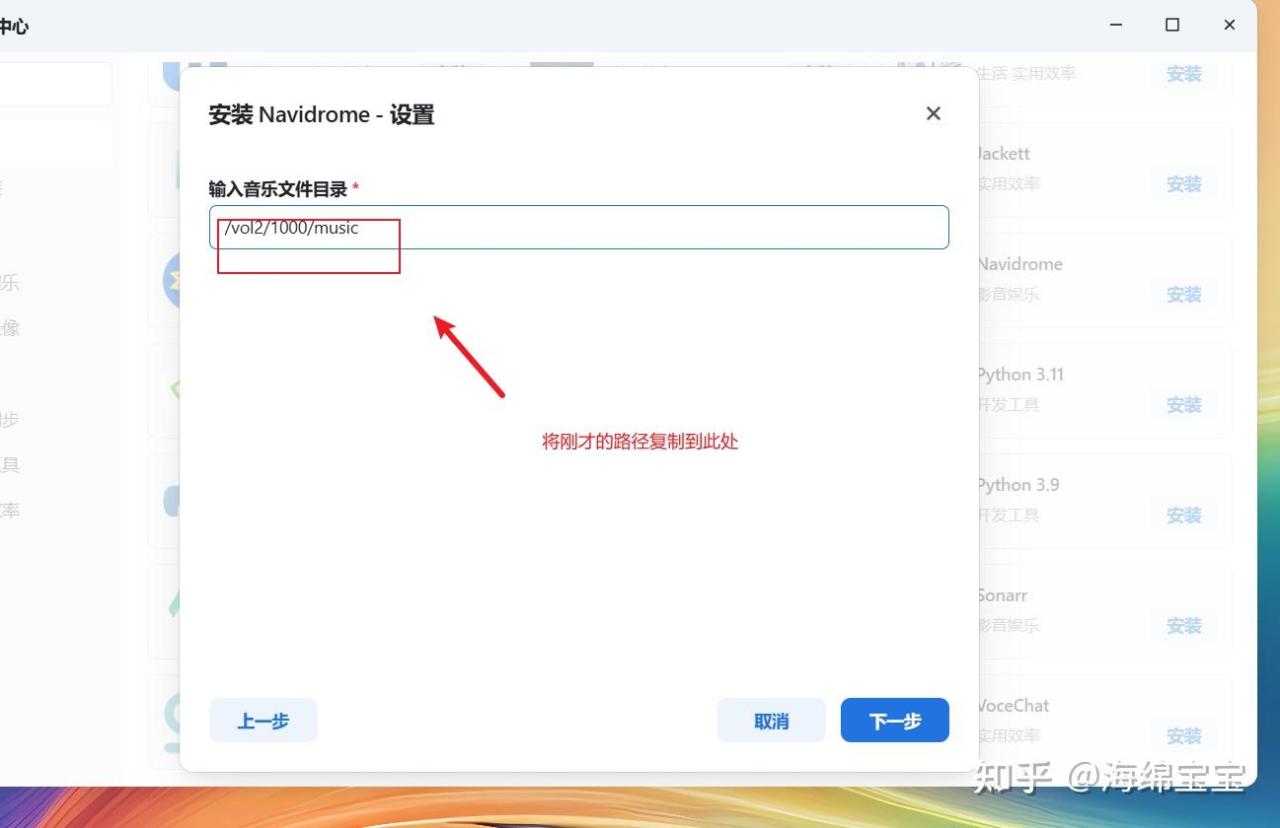Click the 输入音乐文件目录 field label
1280x828 pixels.
coord(278,189)
